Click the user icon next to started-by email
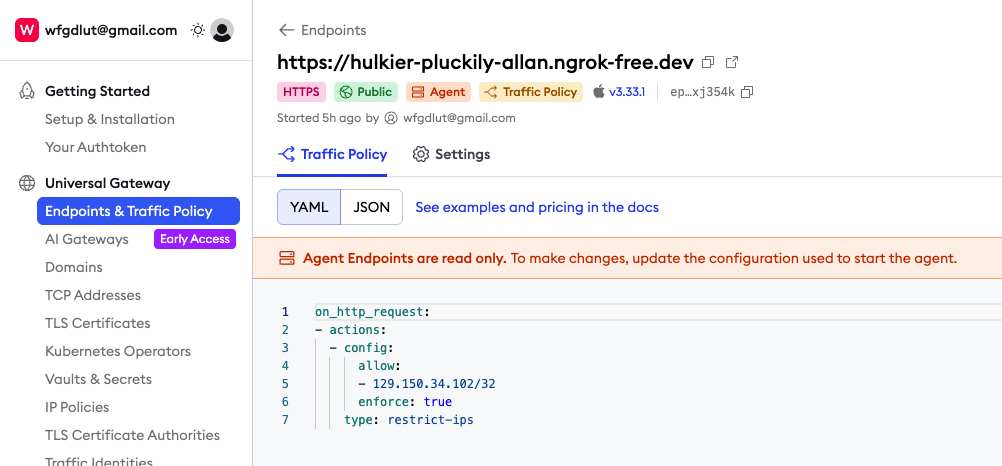Viewport: 1002px width, 466px height. point(391,118)
